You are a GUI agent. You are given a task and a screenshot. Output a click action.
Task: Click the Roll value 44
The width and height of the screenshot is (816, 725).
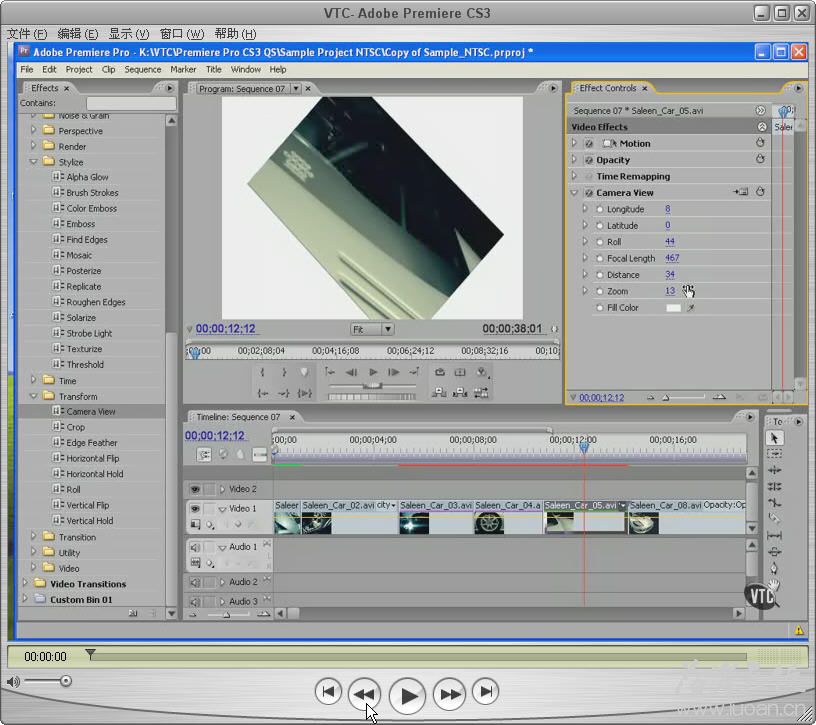(670, 241)
